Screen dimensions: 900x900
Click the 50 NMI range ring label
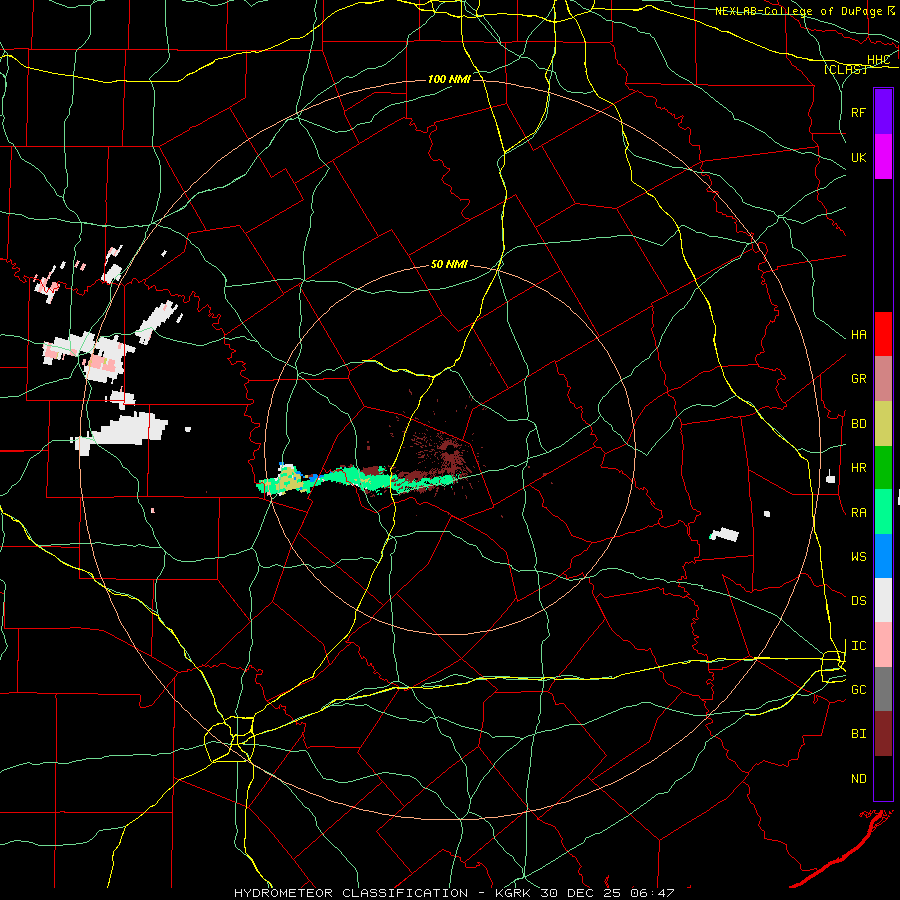click(x=449, y=264)
